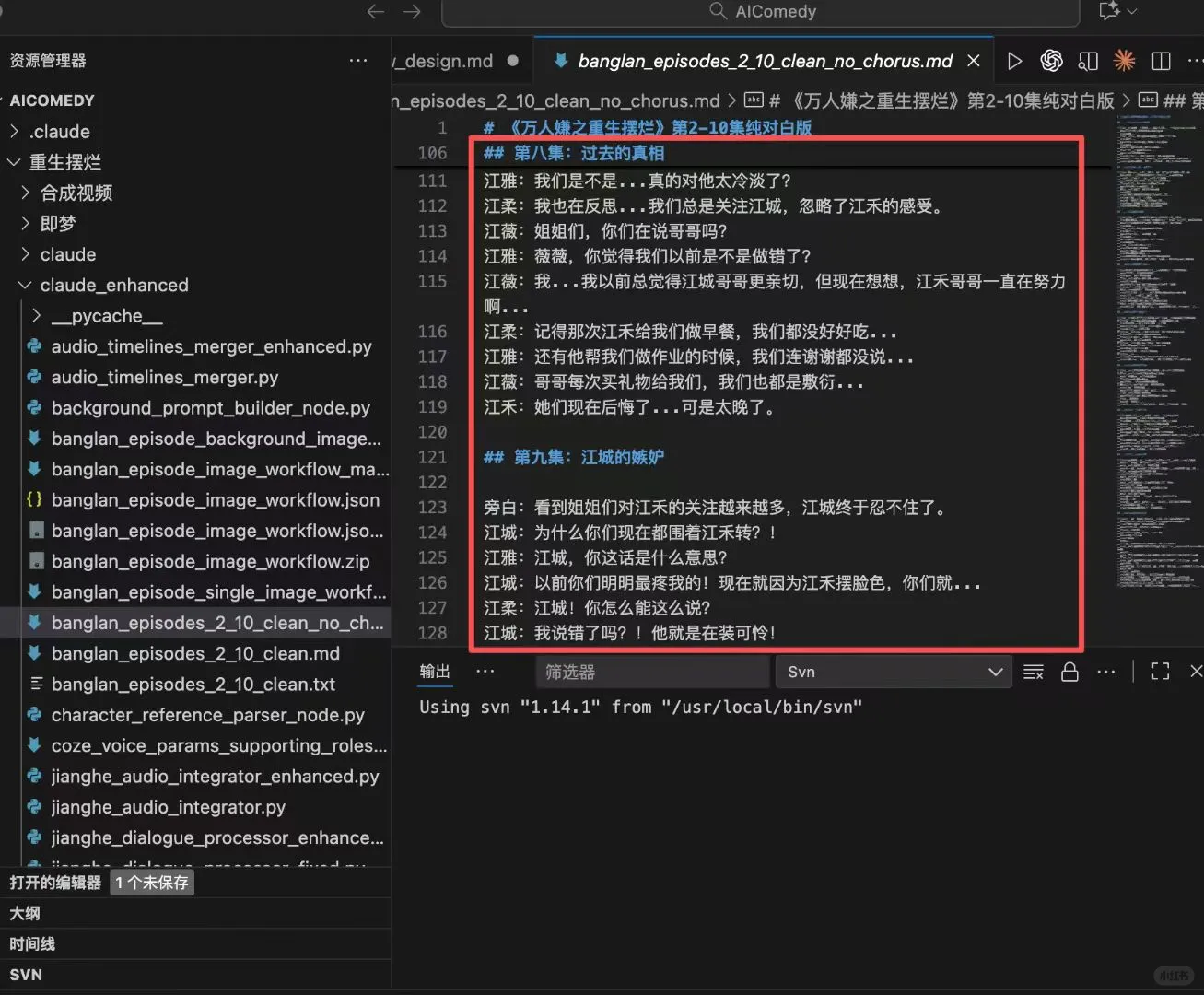Click heading ## 第九集：江城的嫉妒
Image resolution: width=1204 pixels, height=995 pixels.
tap(574, 457)
